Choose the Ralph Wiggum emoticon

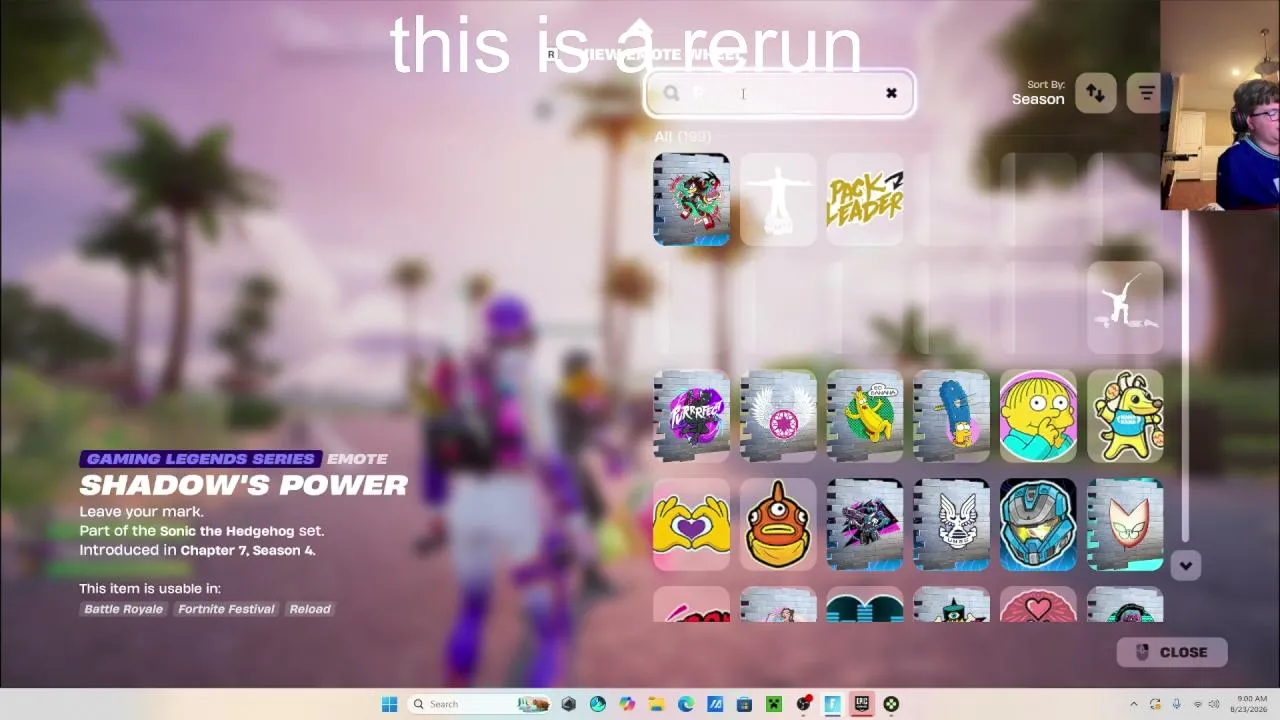coord(1038,416)
